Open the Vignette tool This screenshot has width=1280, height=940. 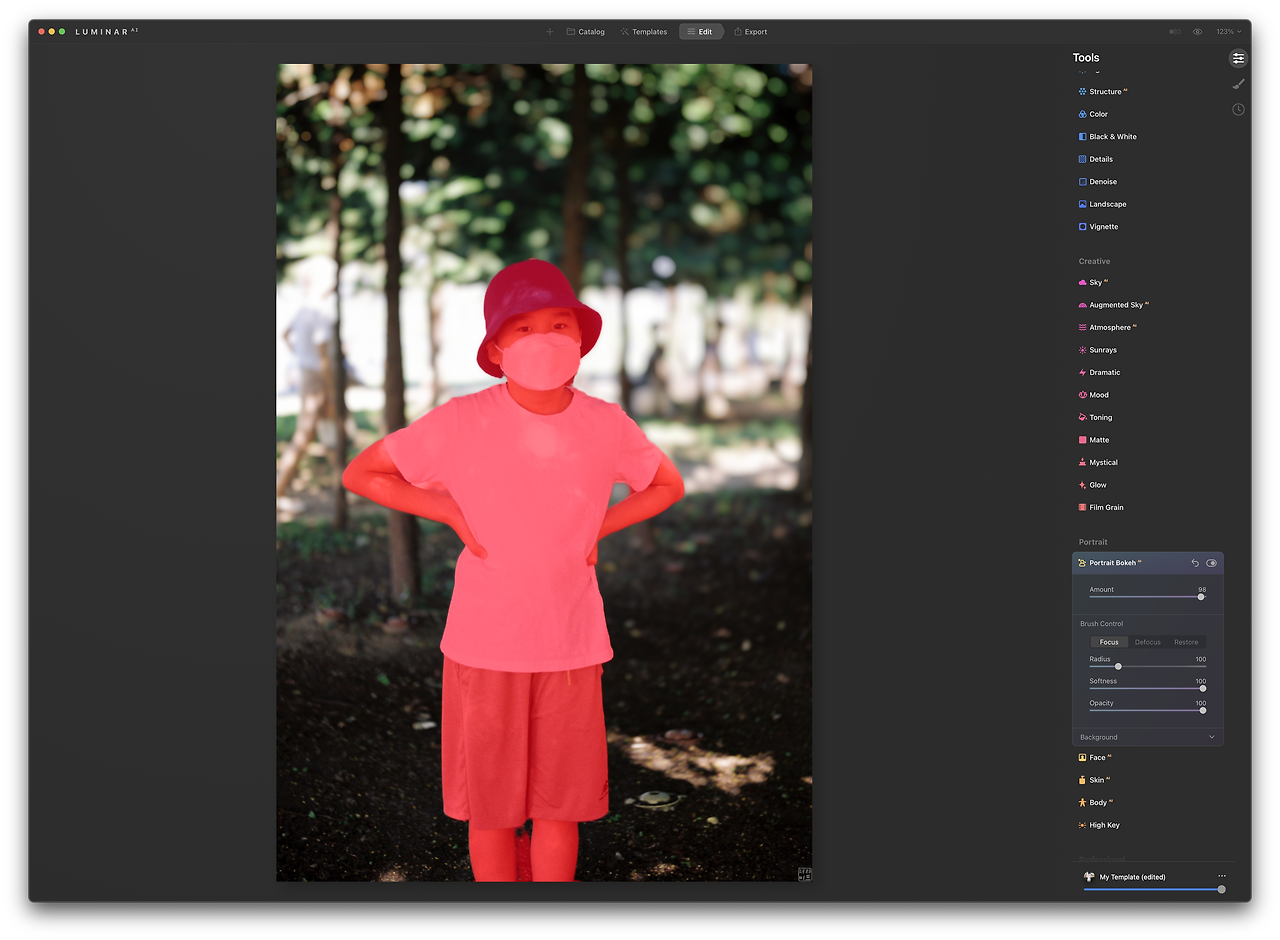point(1098,227)
